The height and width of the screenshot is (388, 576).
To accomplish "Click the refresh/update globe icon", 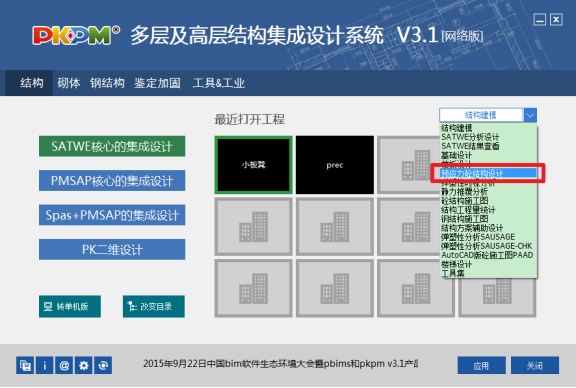I will [103, 365].
